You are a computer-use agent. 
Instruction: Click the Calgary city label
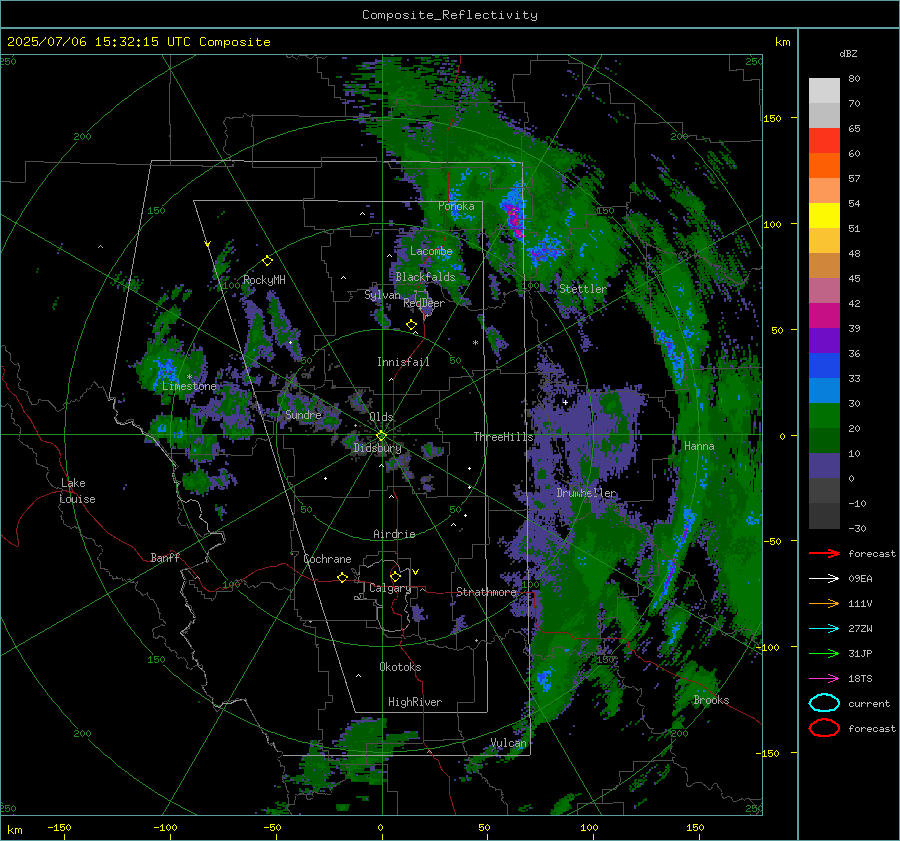(x=390, y=588)
